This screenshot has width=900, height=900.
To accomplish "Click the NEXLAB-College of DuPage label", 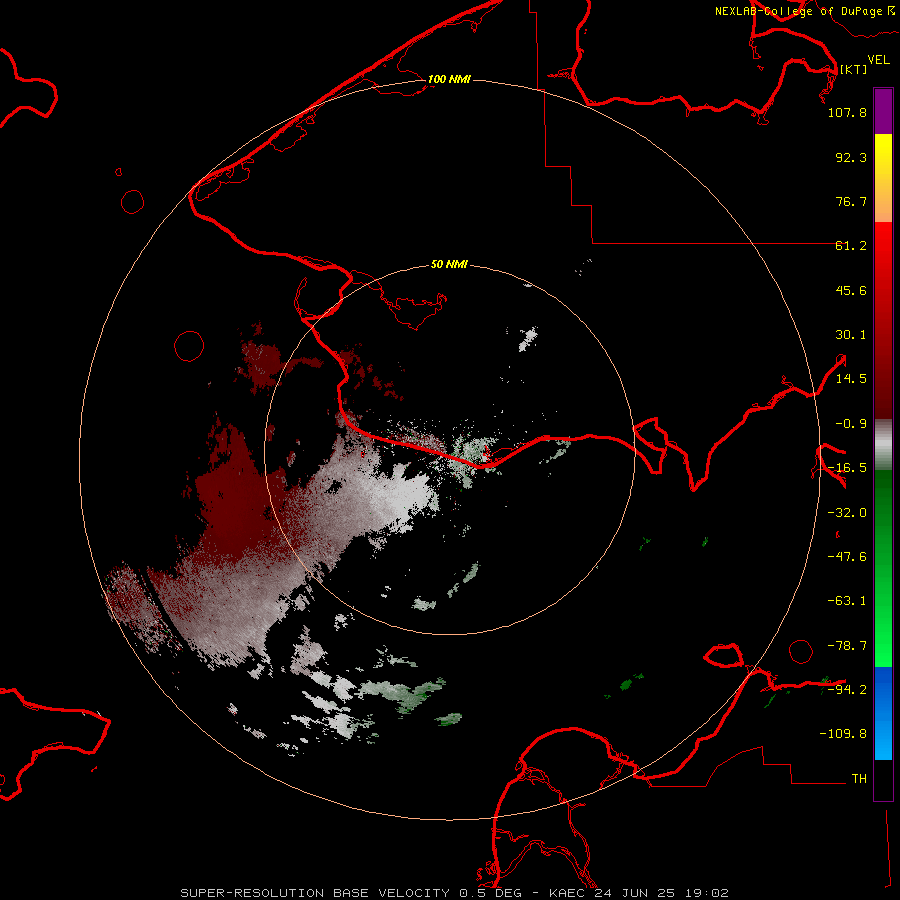I will click(x=798, y=11).
